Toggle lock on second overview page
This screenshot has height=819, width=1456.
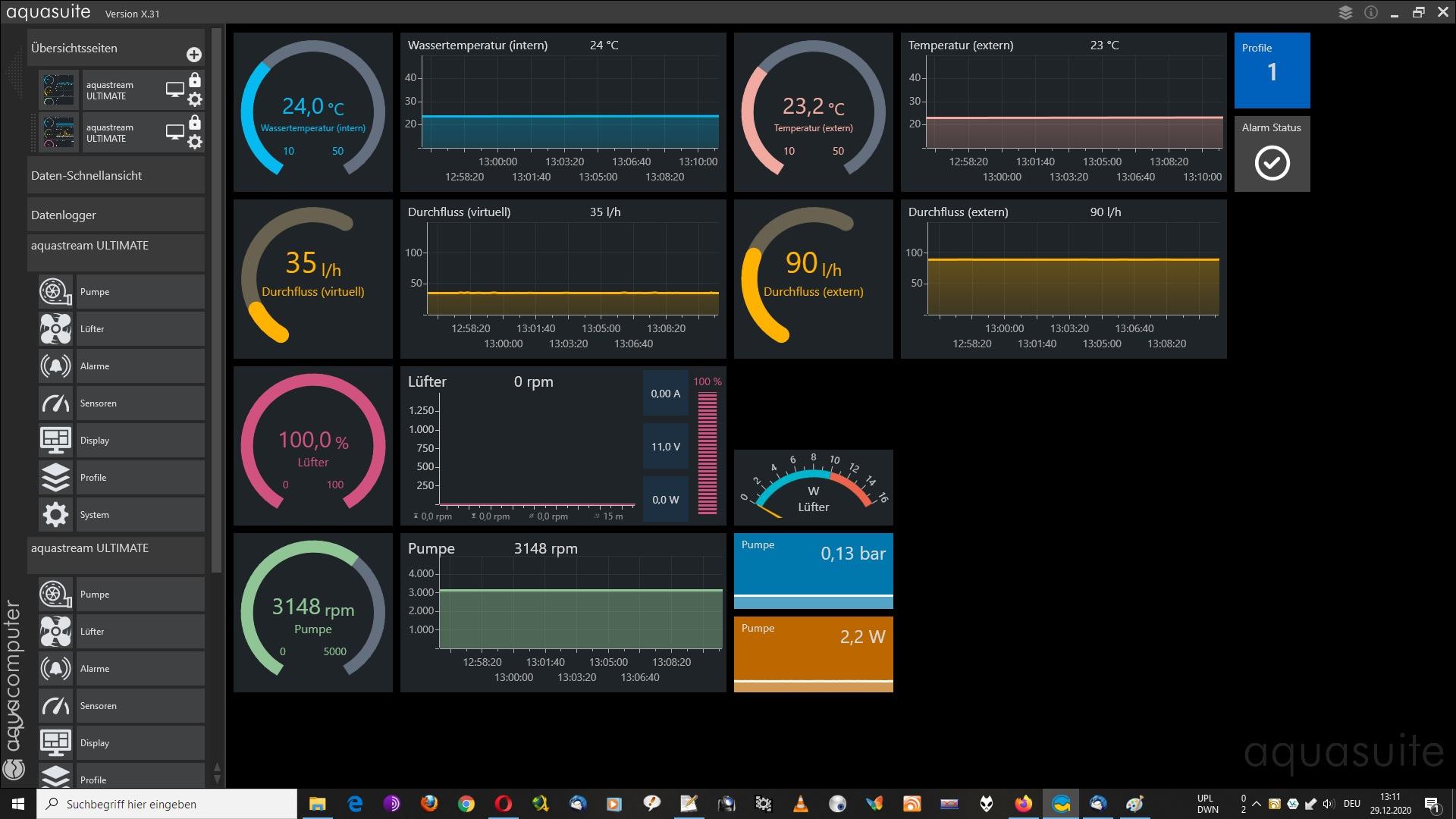click(195, 123)
